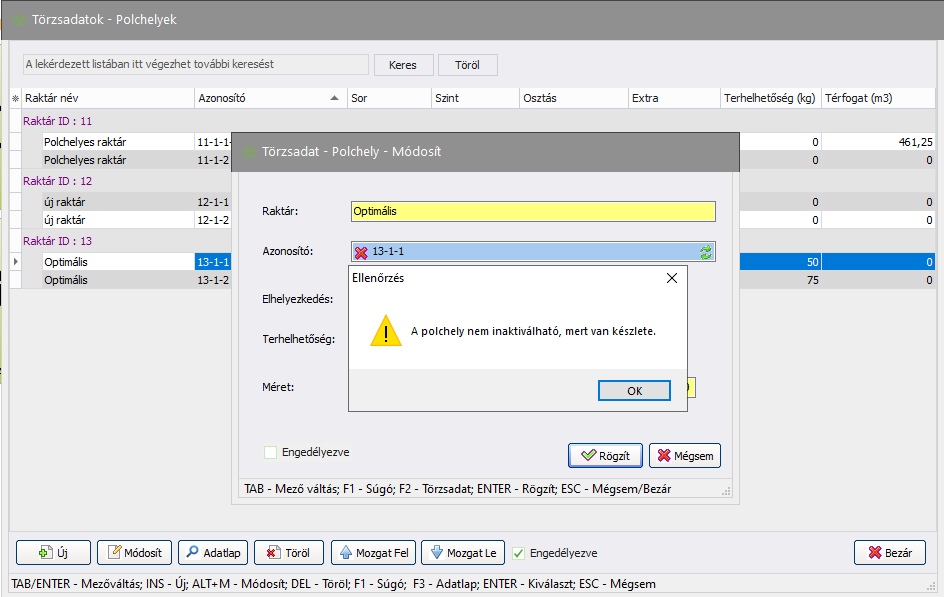Toggle the Engedélyezve checkbox in the bottom toolbar

518,553
